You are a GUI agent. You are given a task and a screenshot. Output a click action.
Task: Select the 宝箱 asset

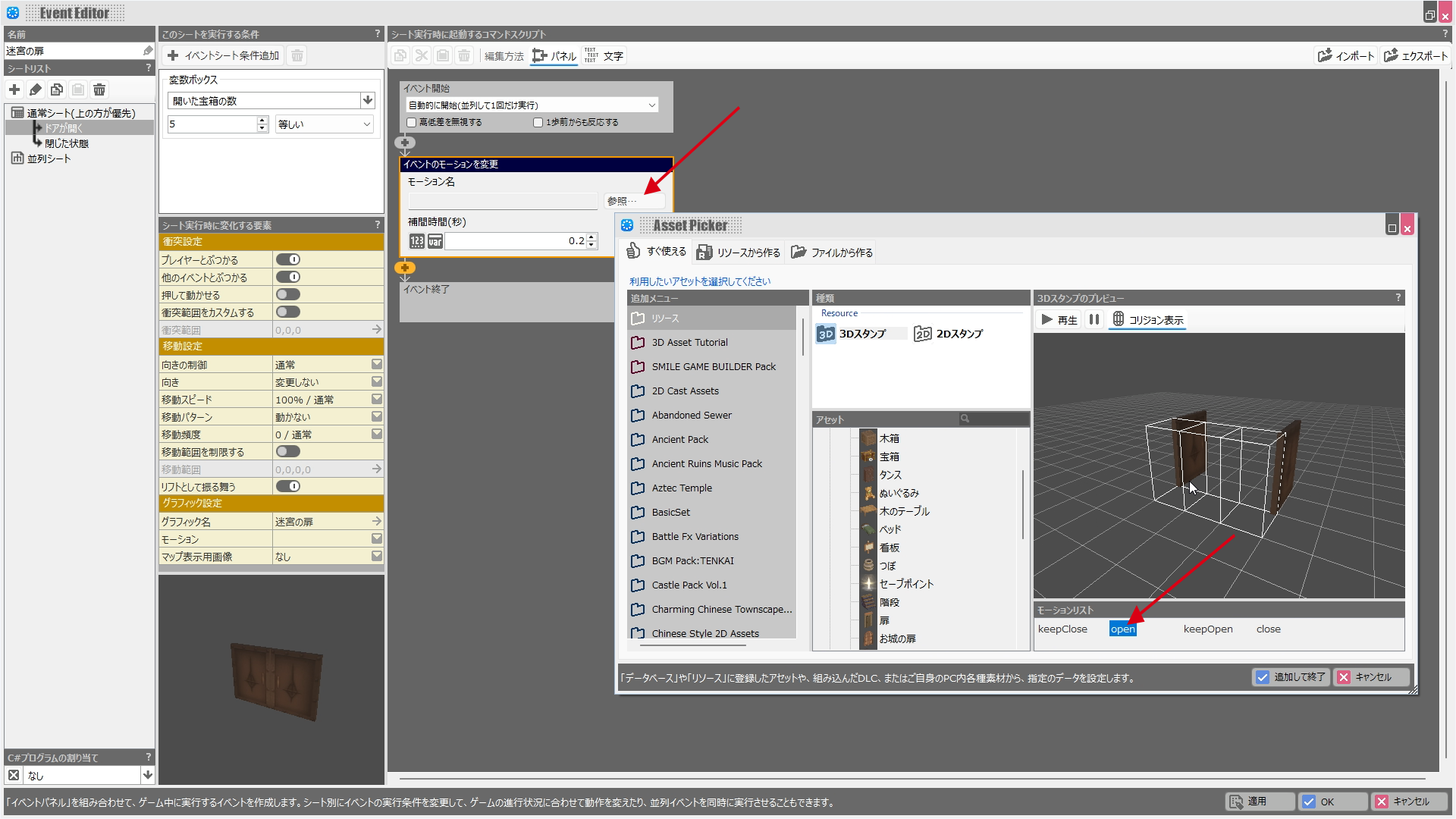pyautogui.click(x=890, y=457)
